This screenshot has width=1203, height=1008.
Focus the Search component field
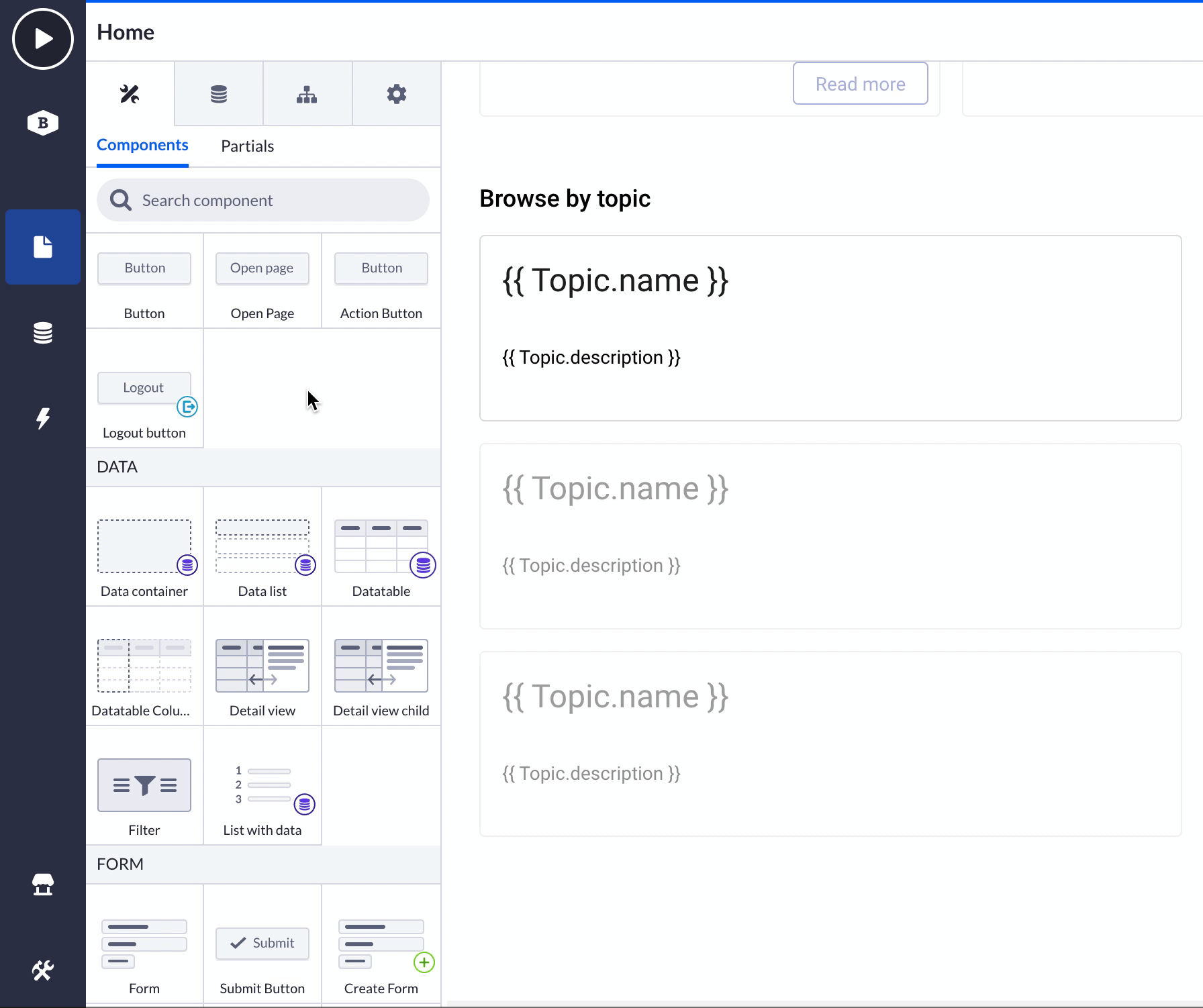(x=263, y=200)
